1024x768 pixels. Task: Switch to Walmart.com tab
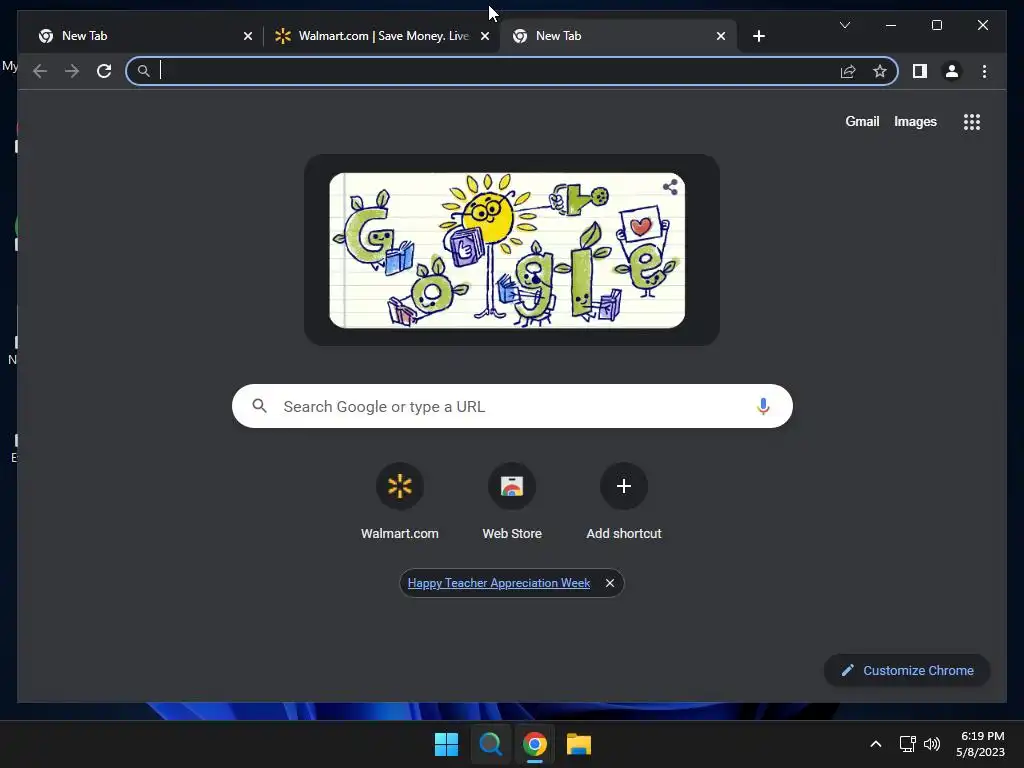(x=382, y=36)
